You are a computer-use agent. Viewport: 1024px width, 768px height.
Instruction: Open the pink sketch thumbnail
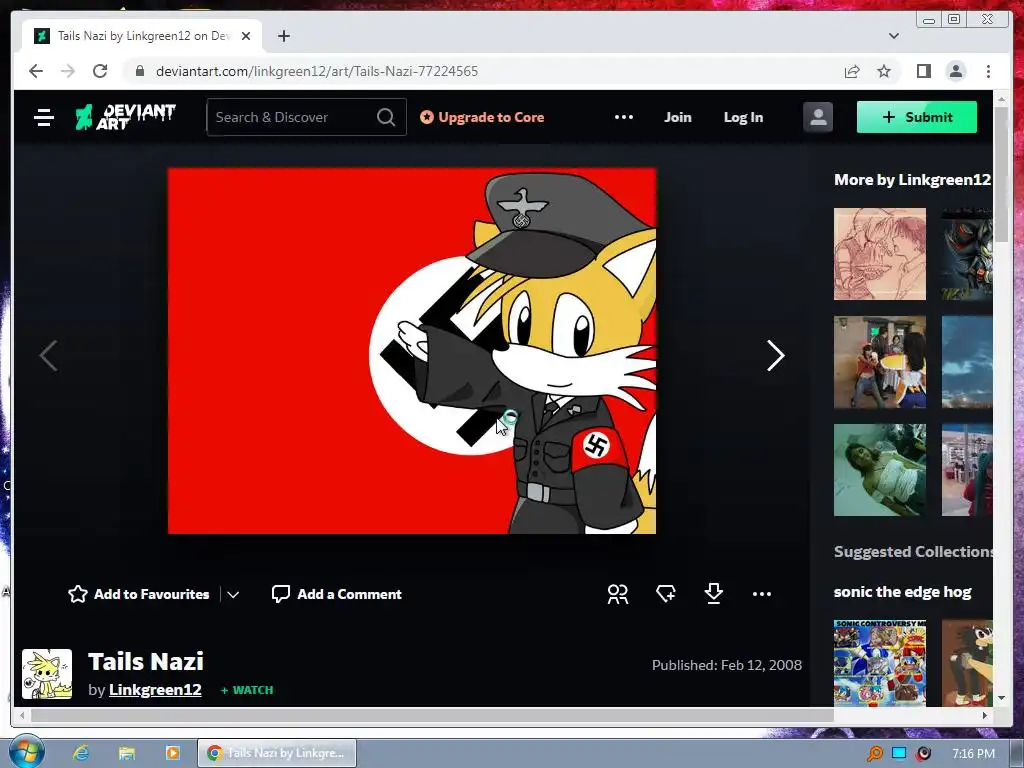[880, 254]
